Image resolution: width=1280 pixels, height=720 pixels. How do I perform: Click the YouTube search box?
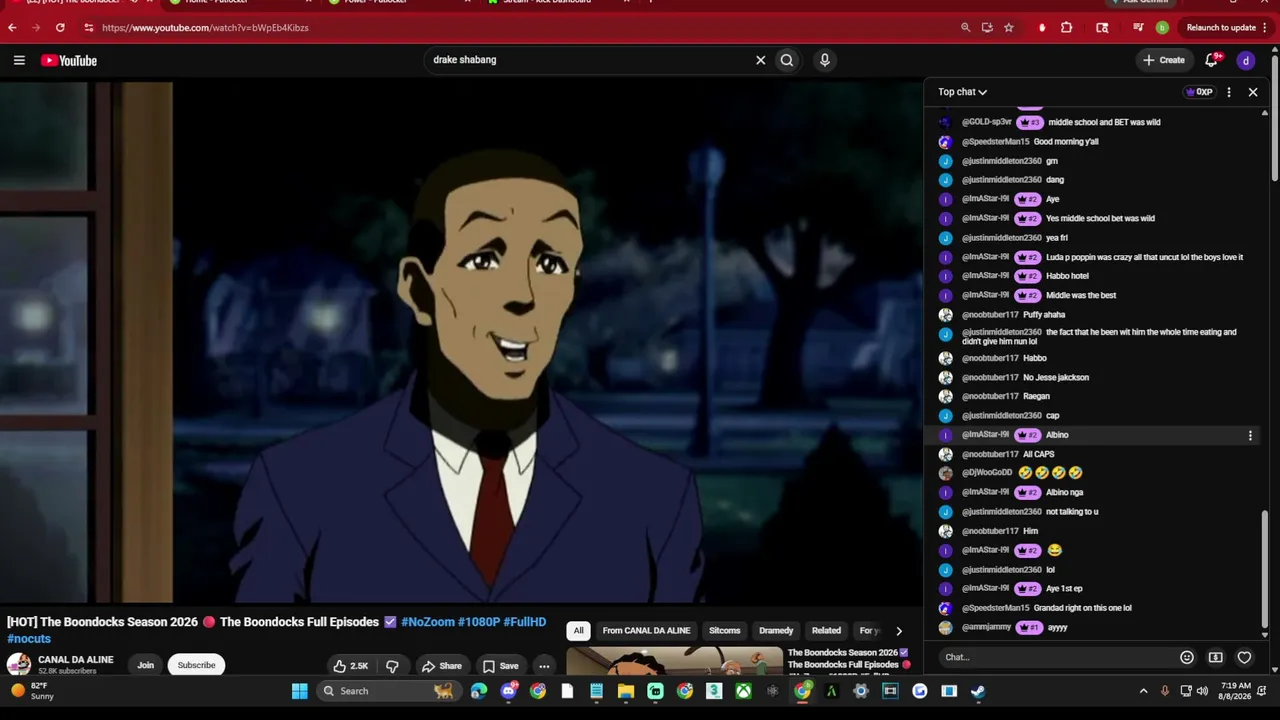(x=590, y=60)
